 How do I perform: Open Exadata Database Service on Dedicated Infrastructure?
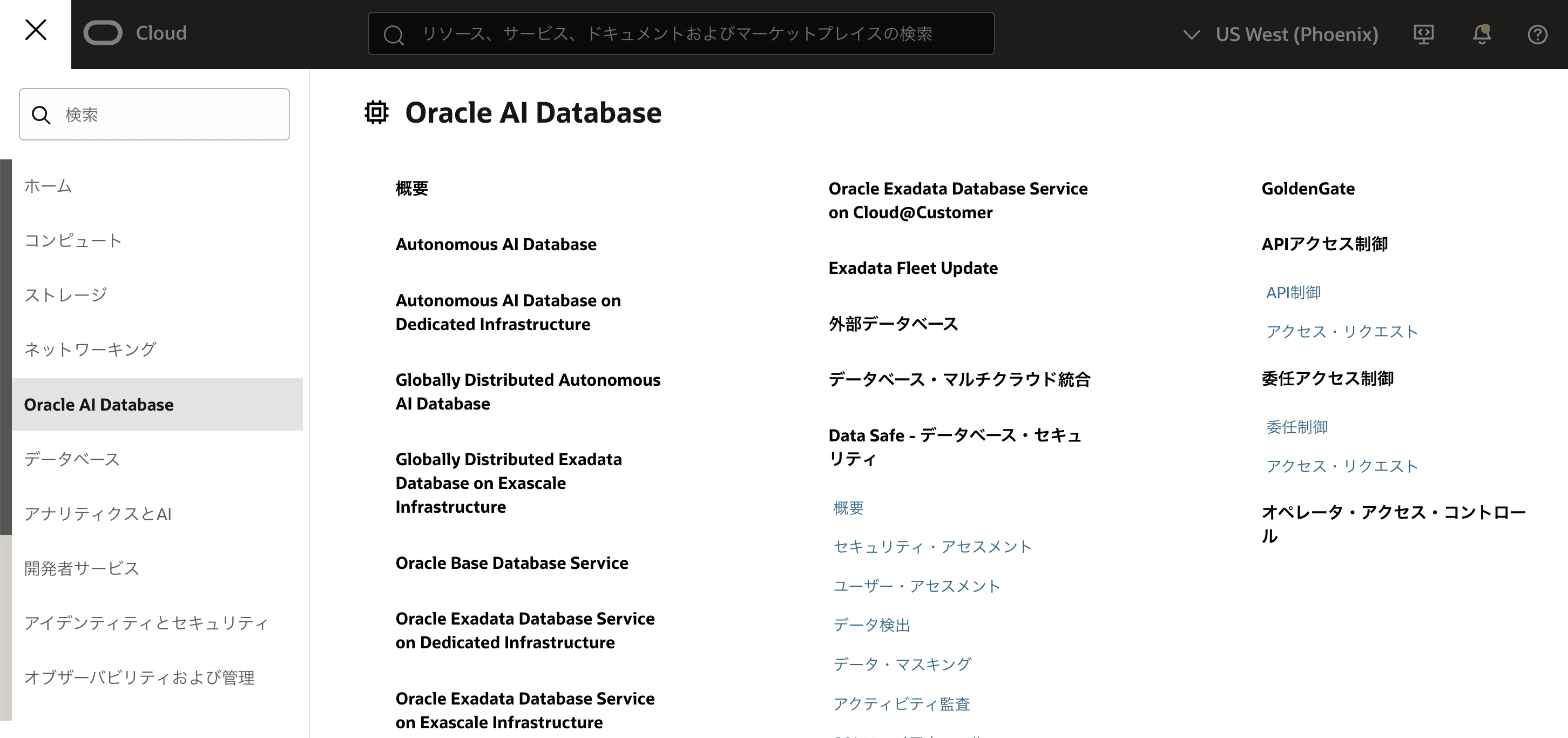click(x=525, y=630)
